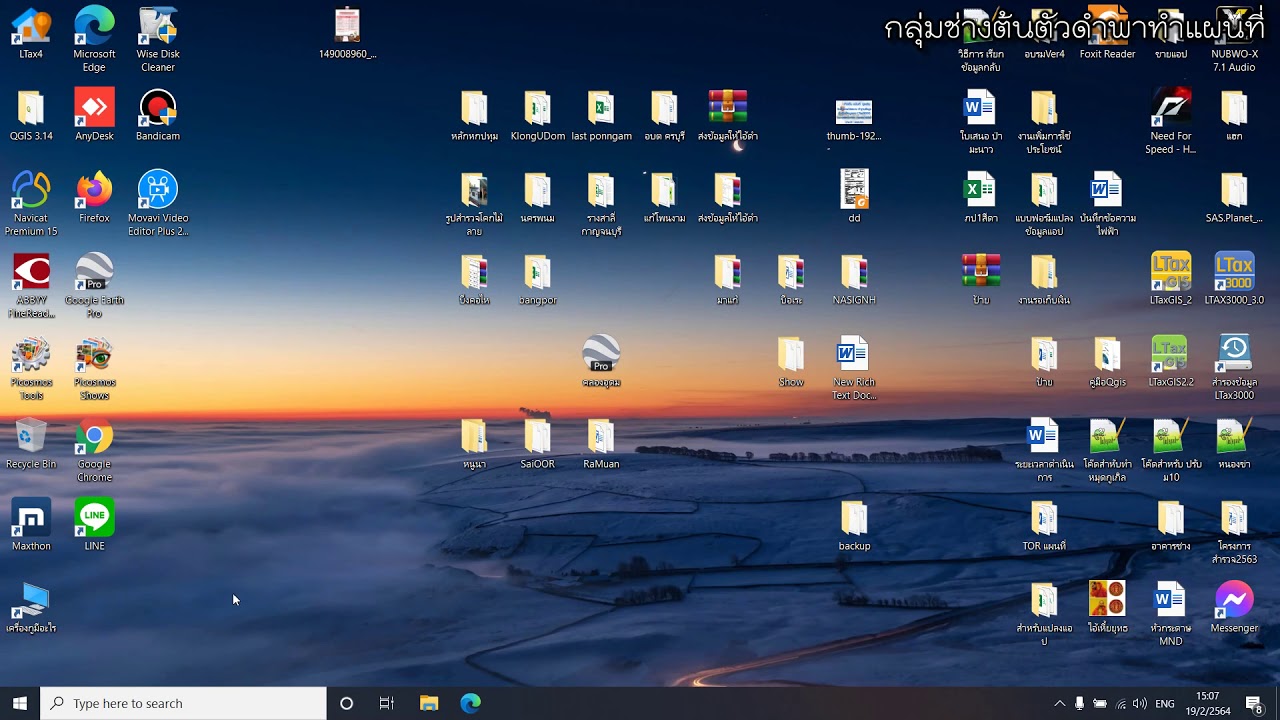This screenshot has height=720, width=1280.
Task: Open the notification Action Center
Action: tap(1254, 704)
